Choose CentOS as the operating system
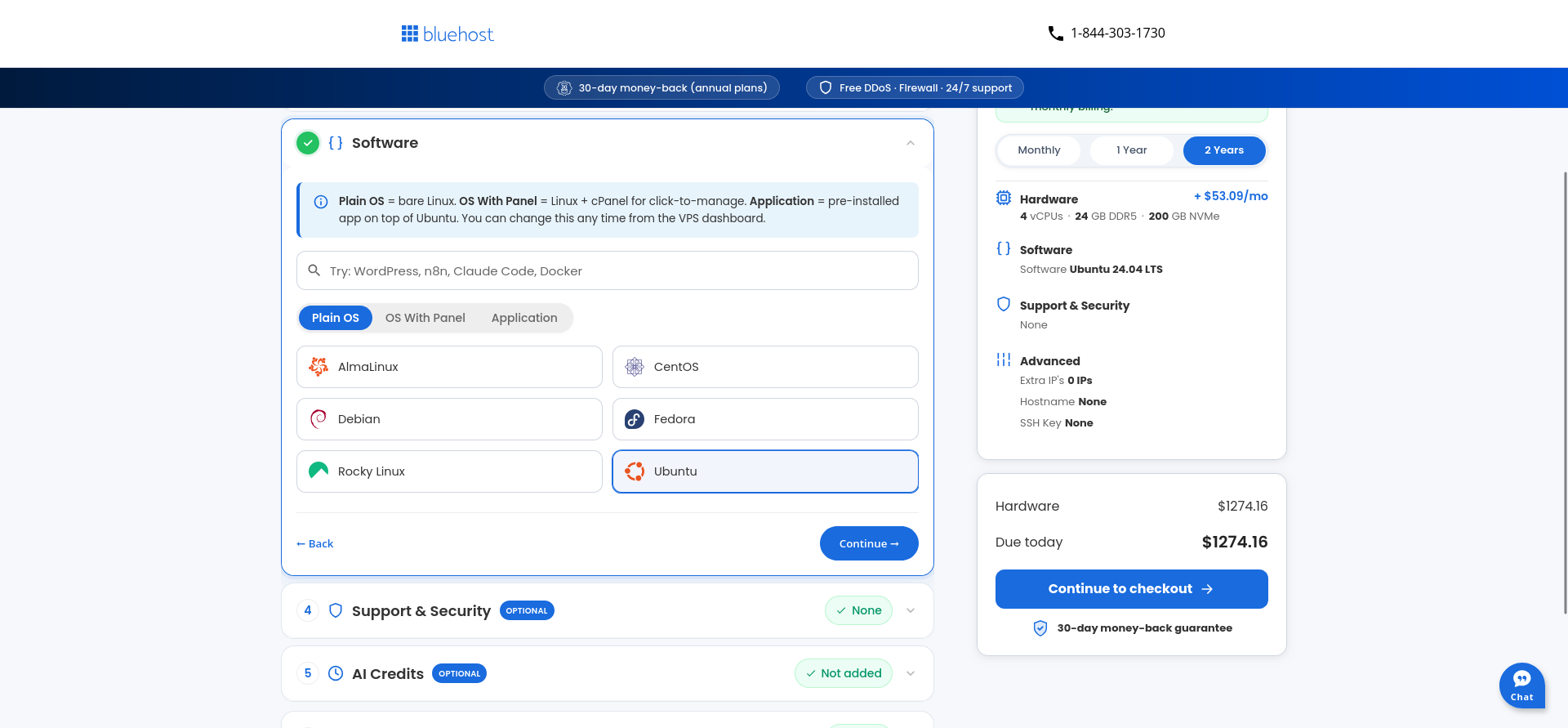The width and height of the screenshot is (1568, 728). click(765, 367)
